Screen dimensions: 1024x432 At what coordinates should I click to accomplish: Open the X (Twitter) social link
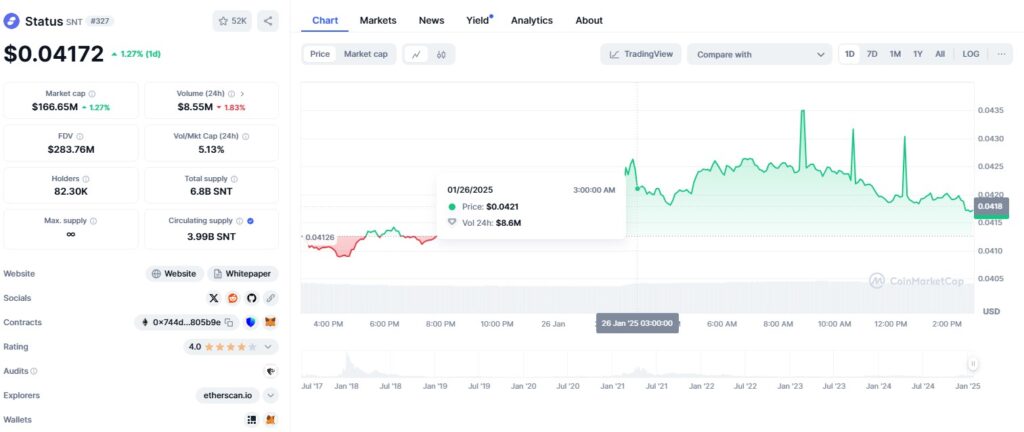[214, 298]
